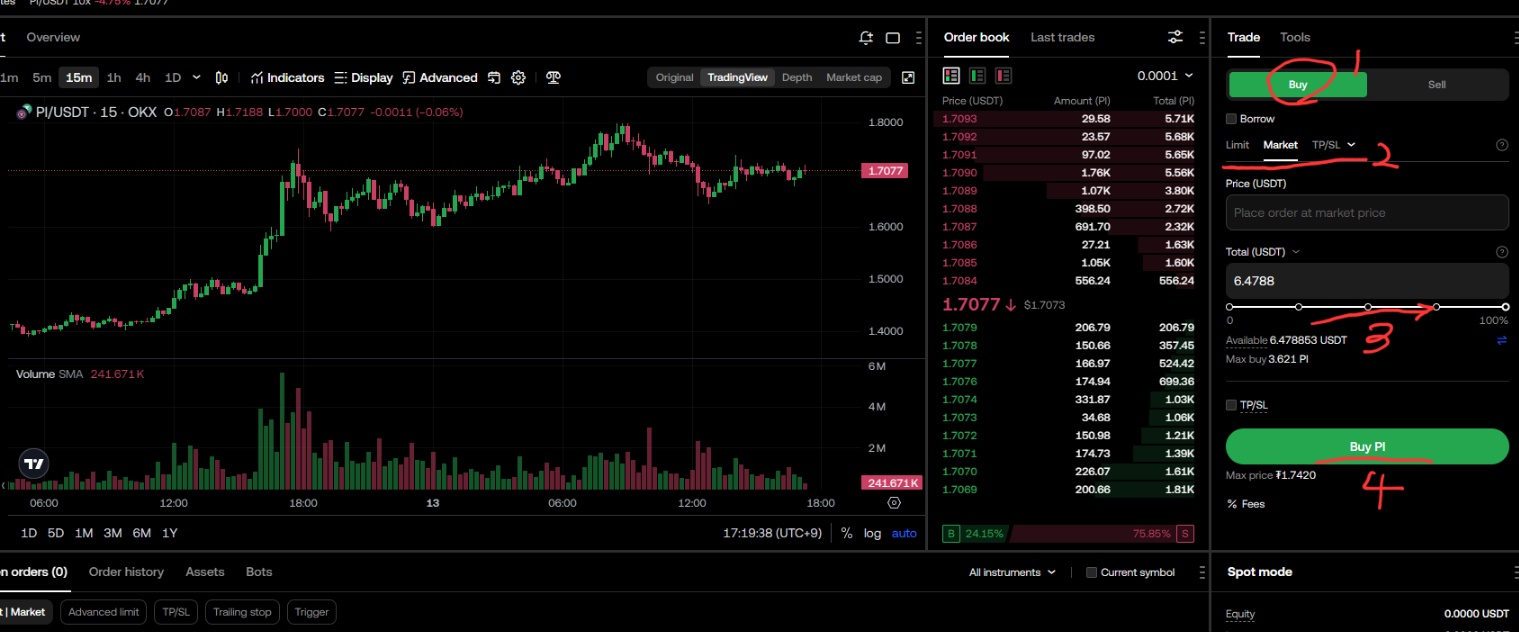The width and height of the screenshot is (1519, 632).
Task: Click the 1.7093 ask price row
Action: pos(1068,119)
